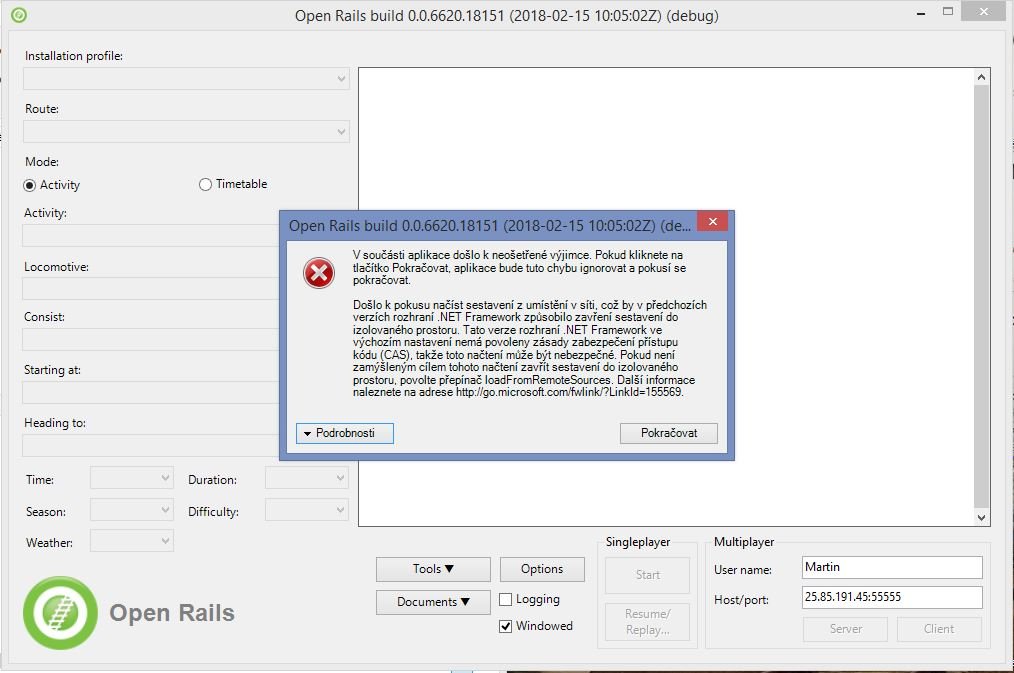The height and width of the screenshot is (673, 1014).
Task: Click the Host/port input field
Action: [892, 597]
